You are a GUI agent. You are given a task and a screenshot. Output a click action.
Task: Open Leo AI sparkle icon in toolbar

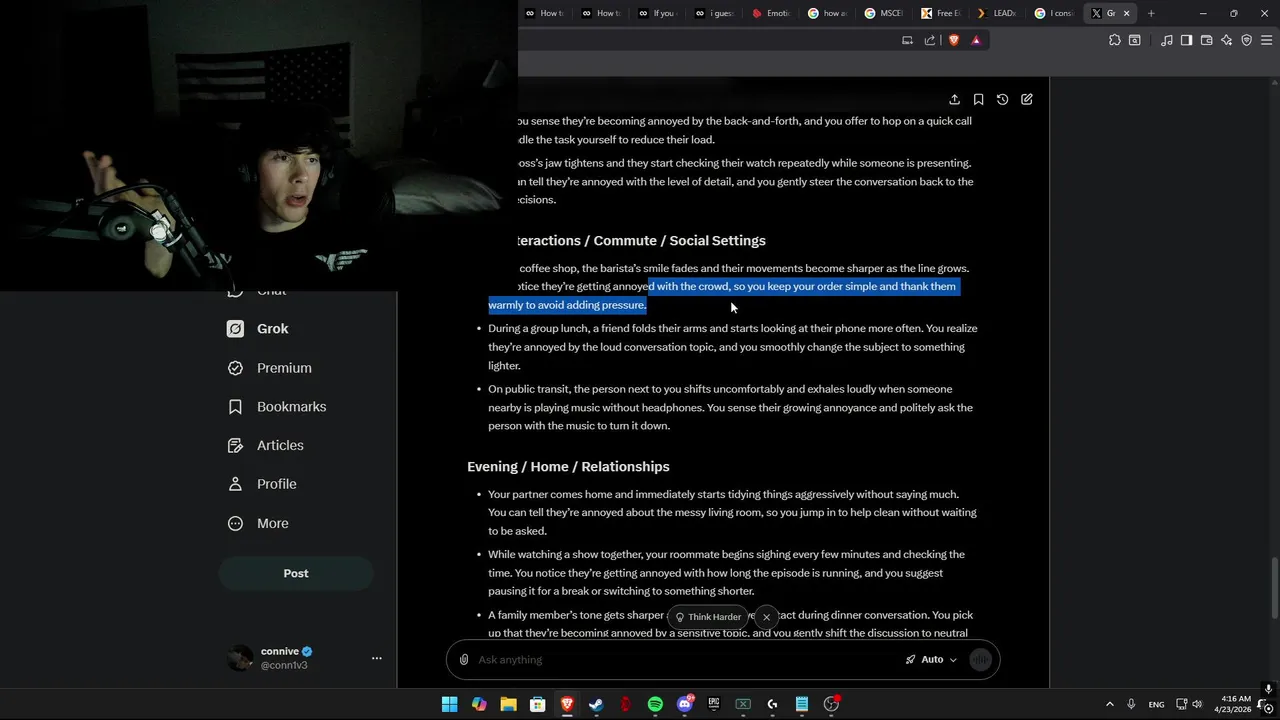pos(1227,40)
